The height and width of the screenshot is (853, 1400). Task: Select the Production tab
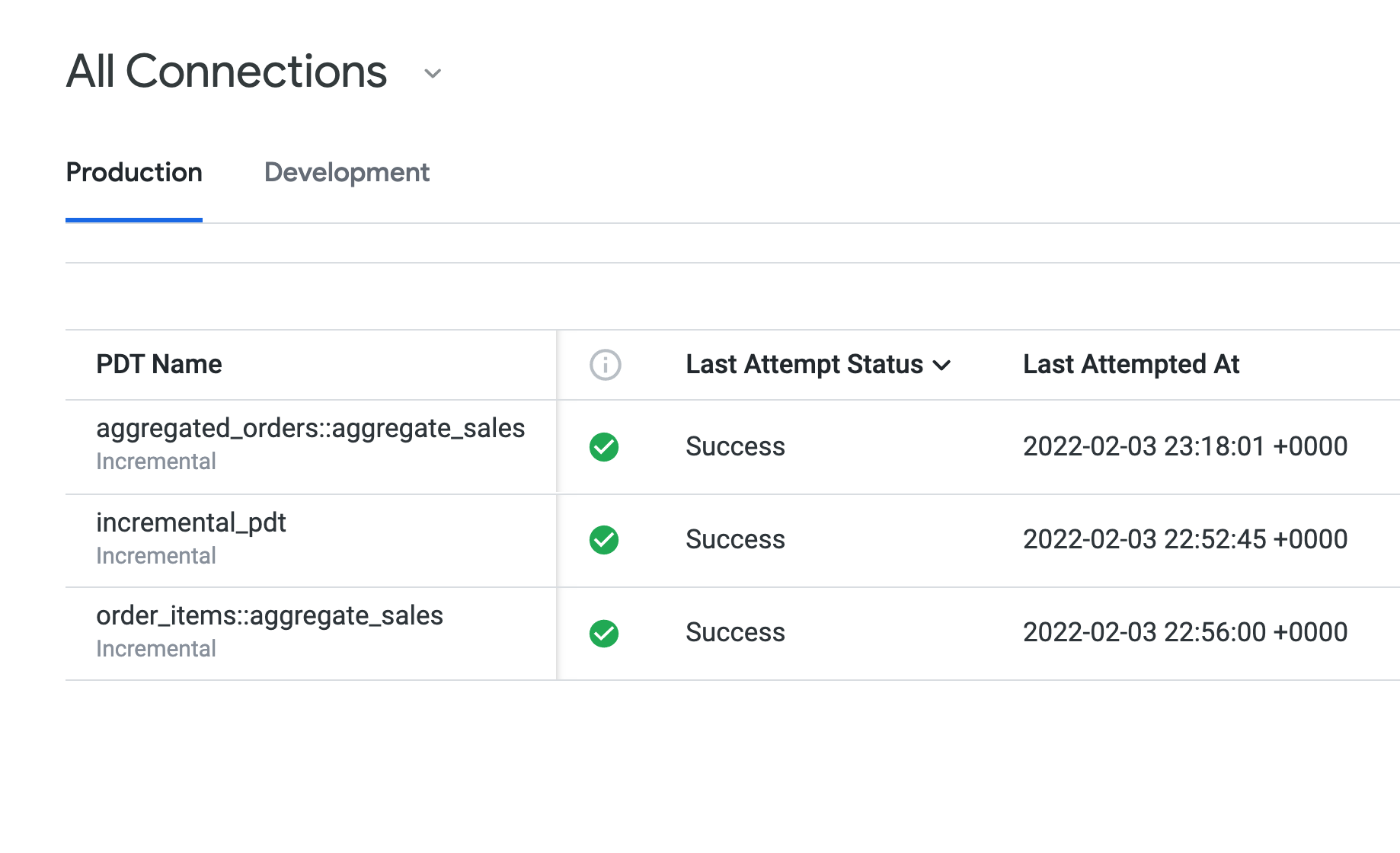pyautogui.click(x=134, y=173)
